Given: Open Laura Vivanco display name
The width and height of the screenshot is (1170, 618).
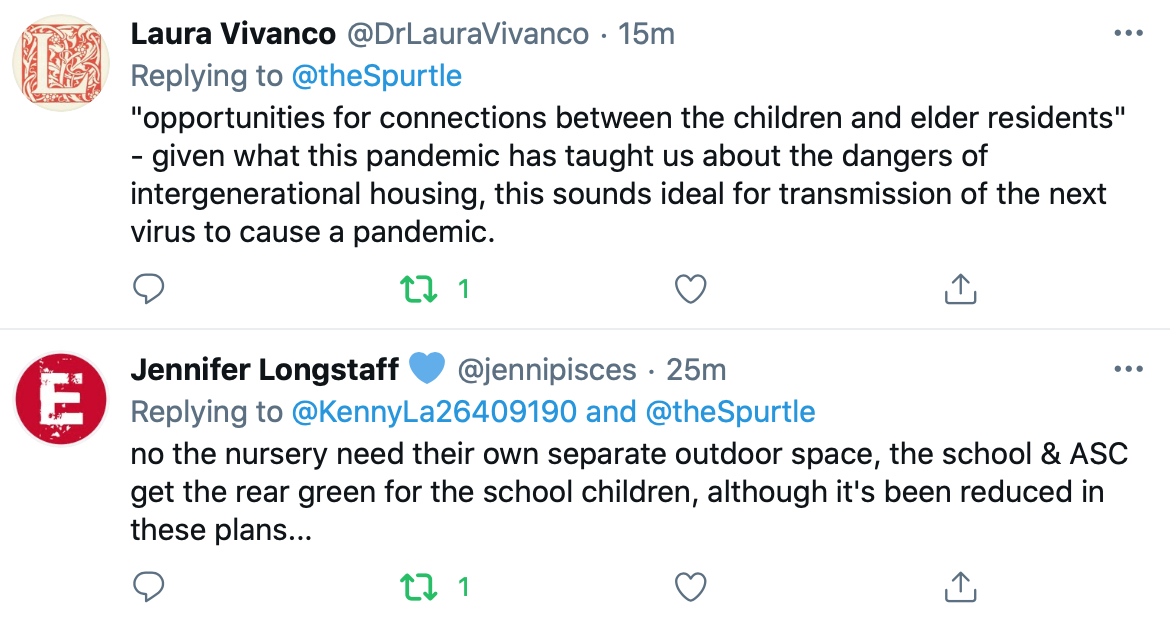Looking at the screenshot, I should [234, 34].
